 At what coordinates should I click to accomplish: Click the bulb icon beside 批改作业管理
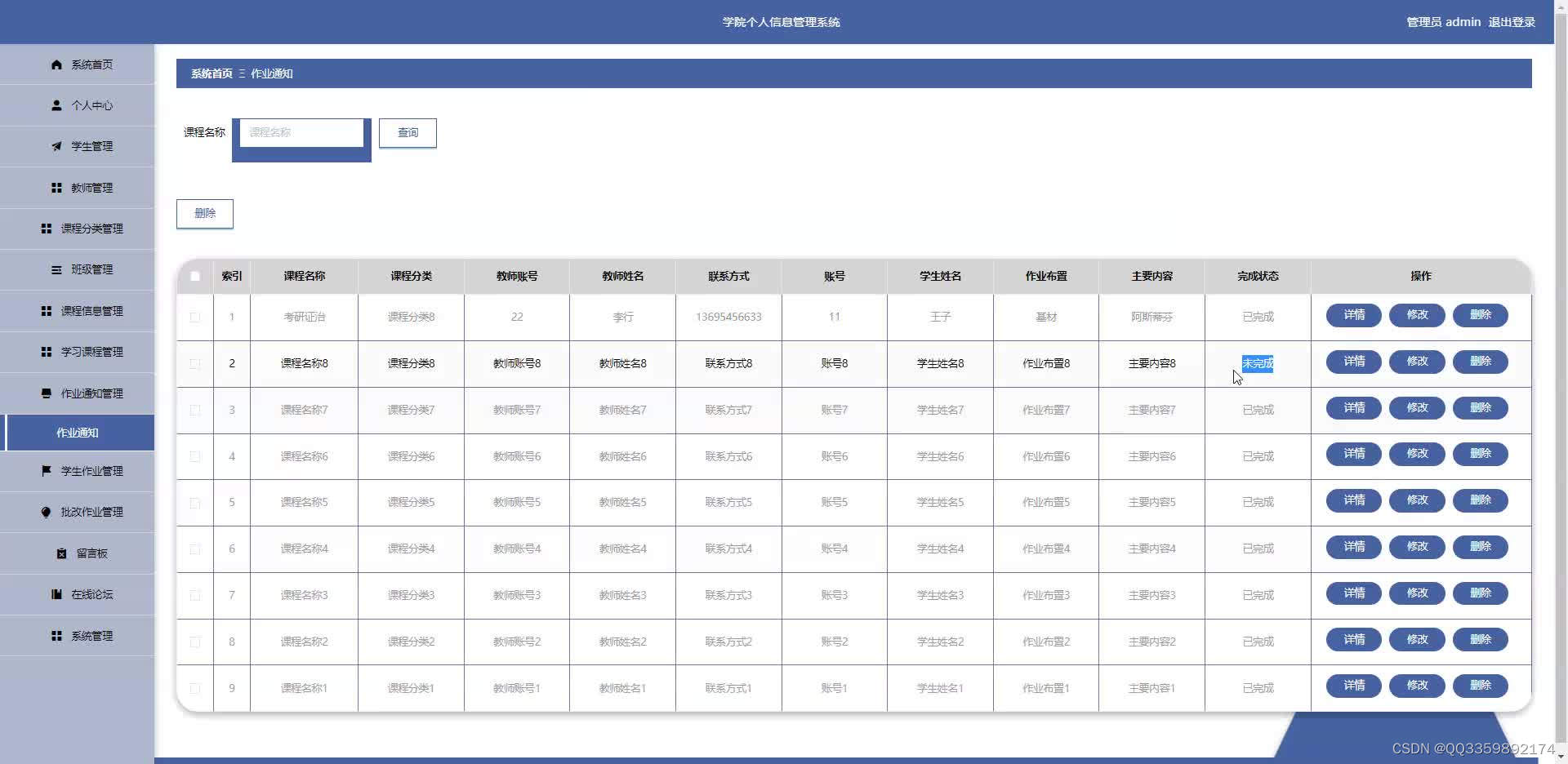(x=47, y=512)
